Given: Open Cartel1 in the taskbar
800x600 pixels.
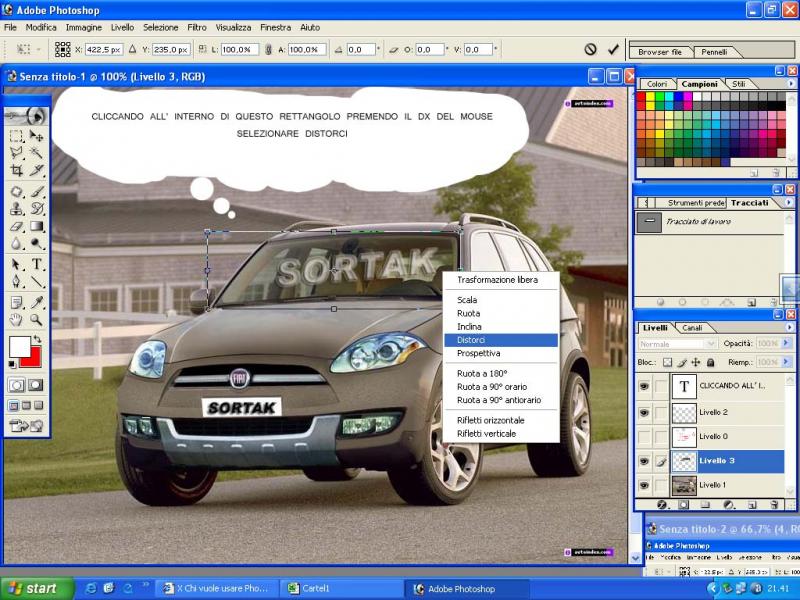Looking at the screenshot, I should pyautogui.click(x=340, y=588).
